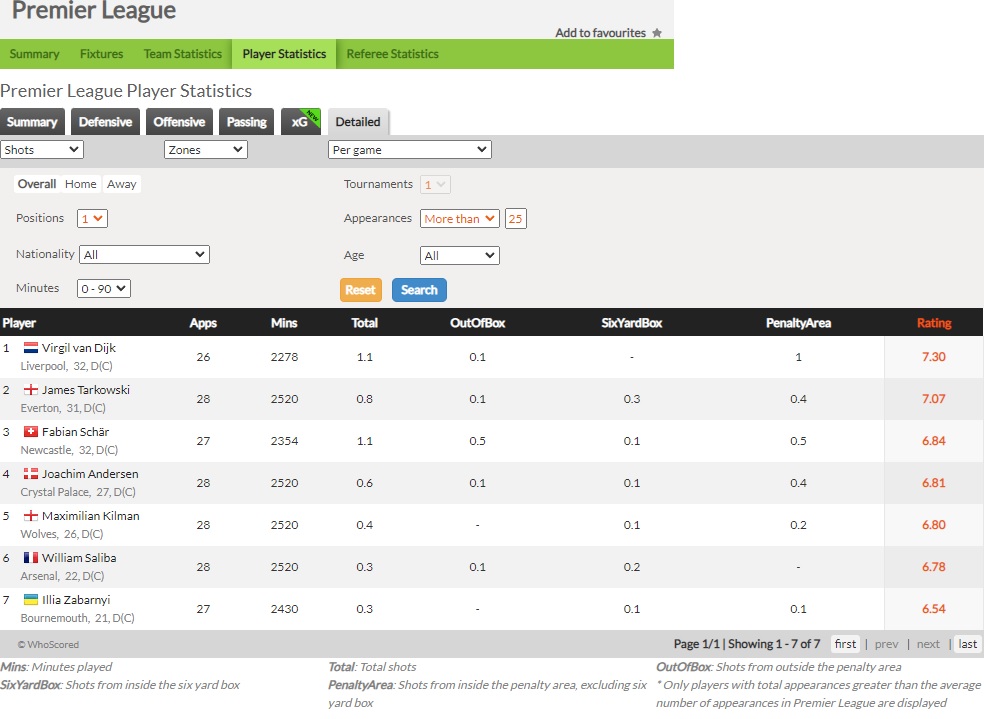Click the blue Search button
Image resolution: width=988 pixels, height=719 pixels.
[x=419, y=290]
